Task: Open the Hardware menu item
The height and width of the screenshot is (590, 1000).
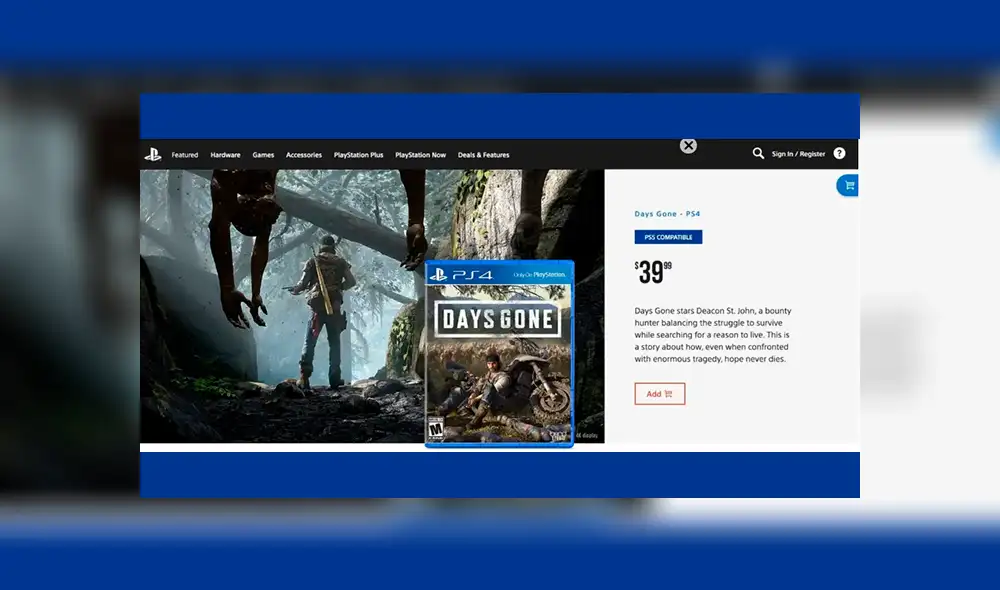Action: 225,155
